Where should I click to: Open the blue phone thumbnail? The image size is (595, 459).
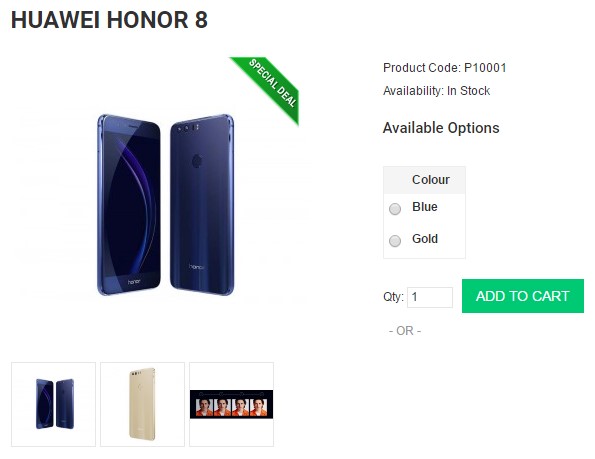pos(54,404)
